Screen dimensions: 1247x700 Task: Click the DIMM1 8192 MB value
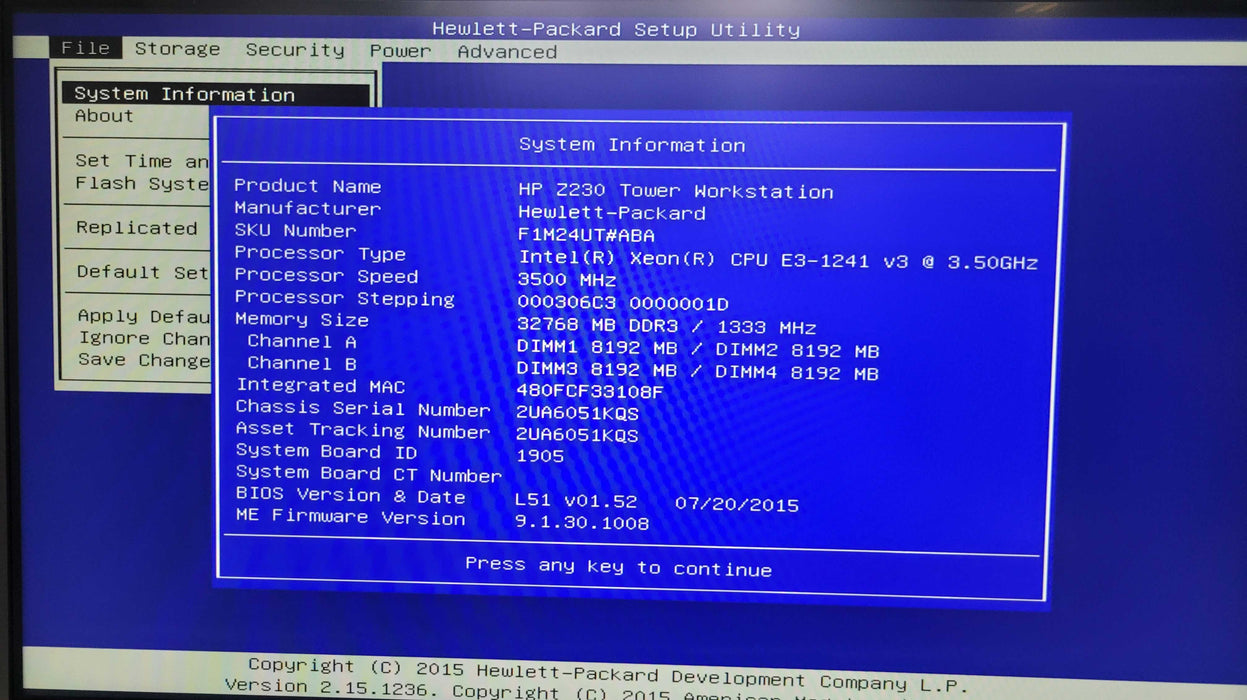597,348
